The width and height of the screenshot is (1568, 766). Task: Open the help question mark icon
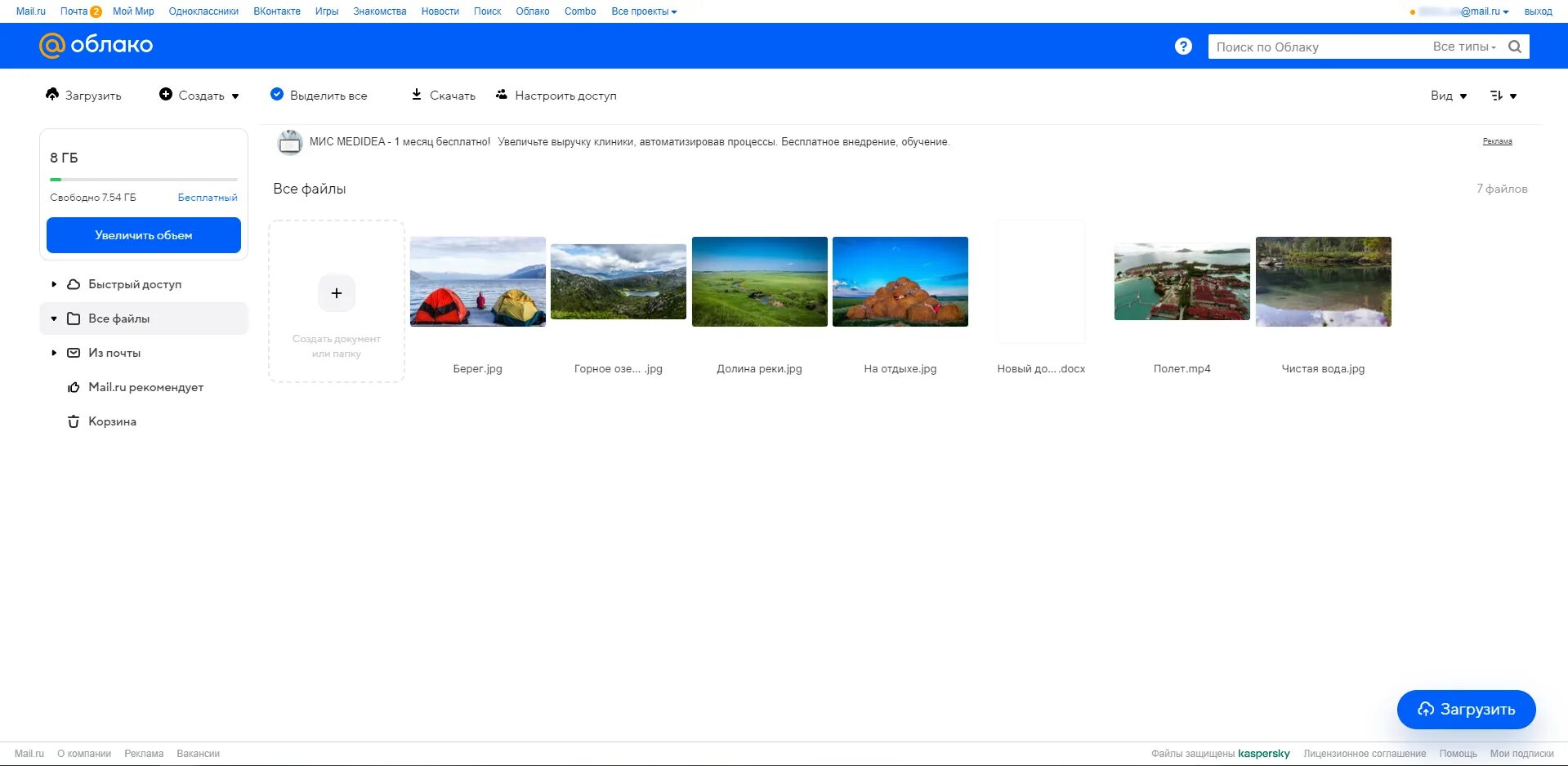tap(1183, 47)
